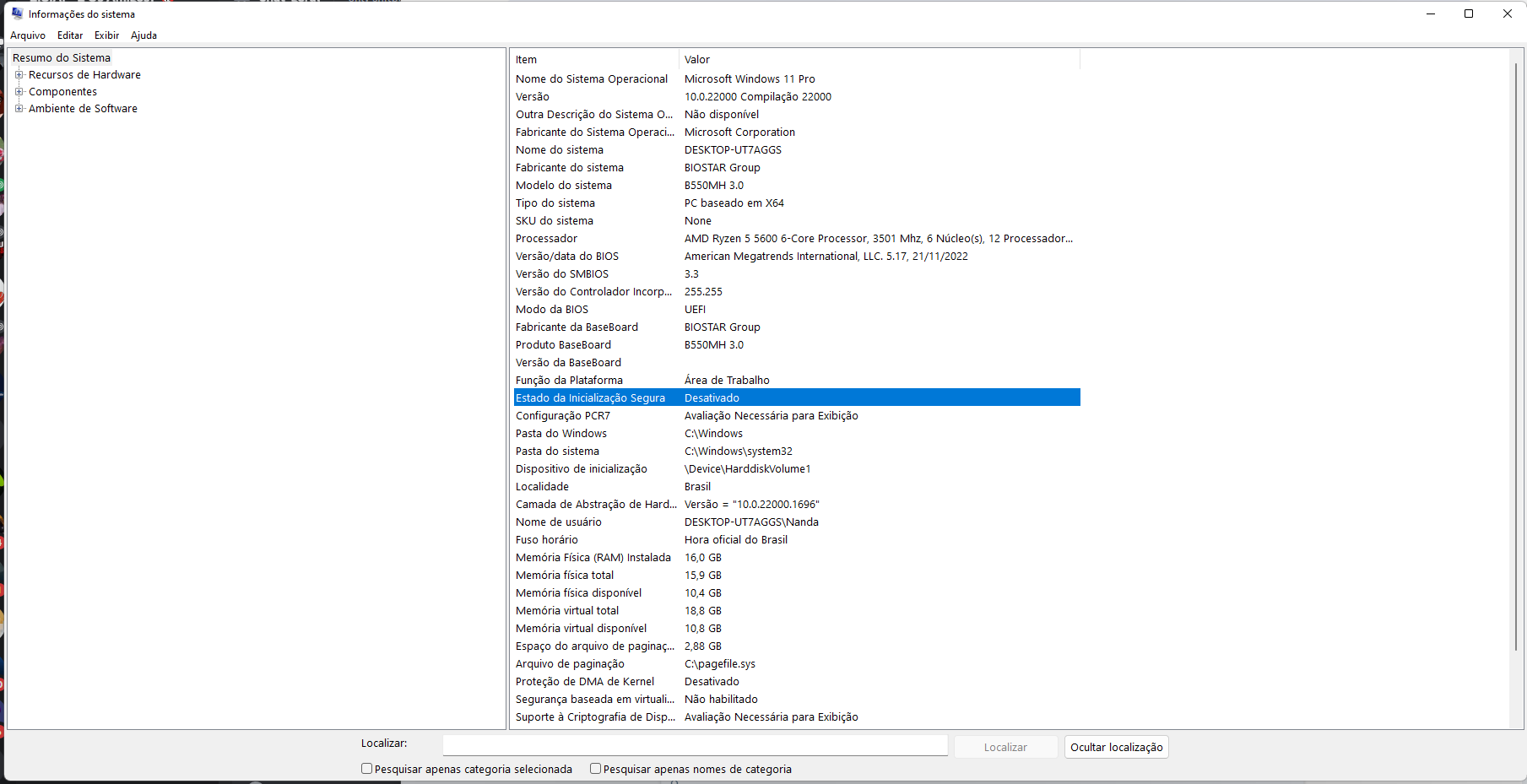This screenshot has height=784, width=1527.
Task: Select the Função da Plataforma row
Action: 797,381
